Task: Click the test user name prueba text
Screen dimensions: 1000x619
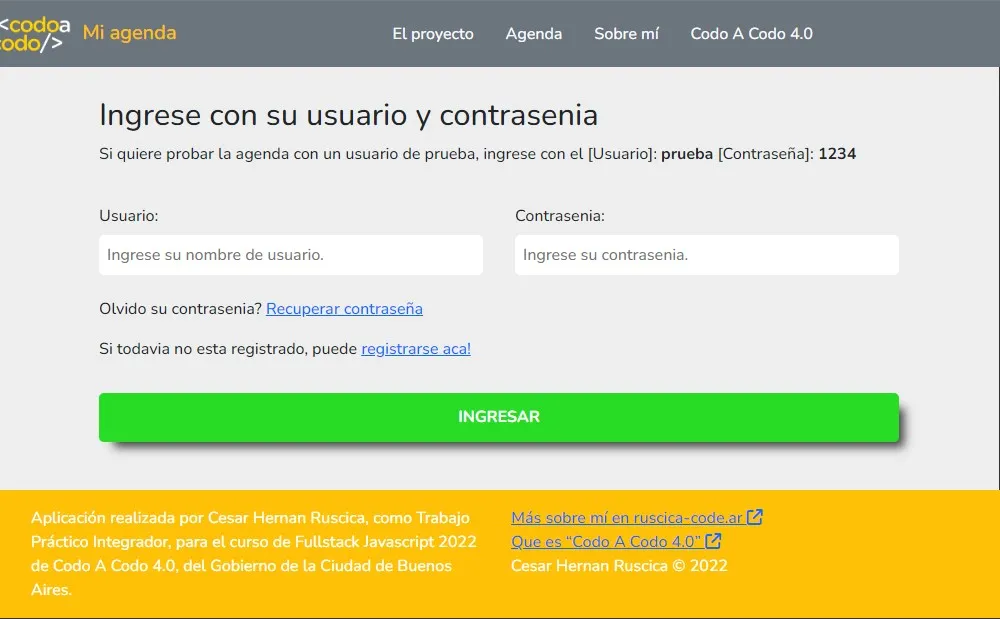Action: [x=687, y=154]
